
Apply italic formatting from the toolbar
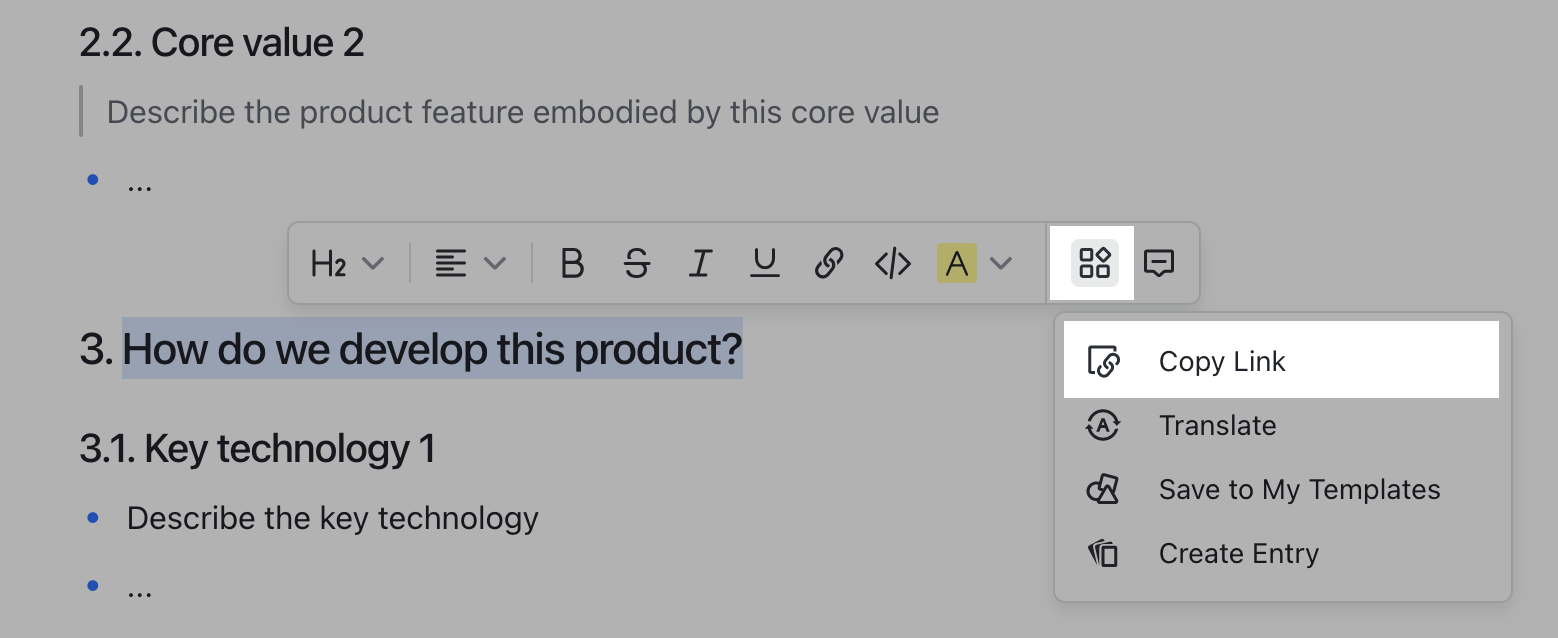(699, 263)
